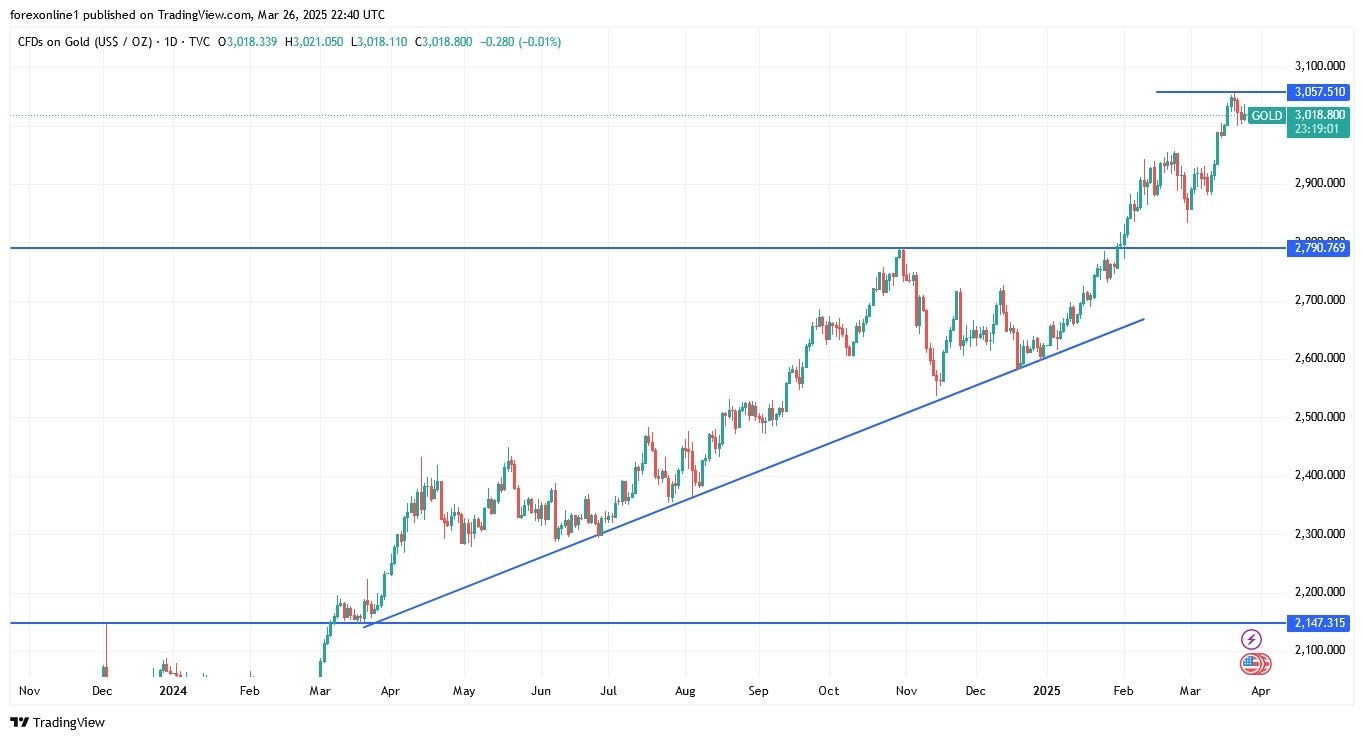Click the 2,147.315 support line price label
The image size is (1364, 740).
(x=1319, y=623)
